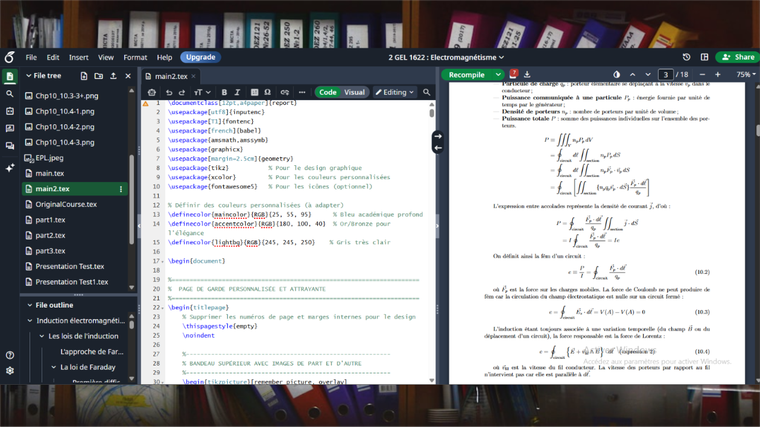Open the Format menu

[x=135, y=57]
